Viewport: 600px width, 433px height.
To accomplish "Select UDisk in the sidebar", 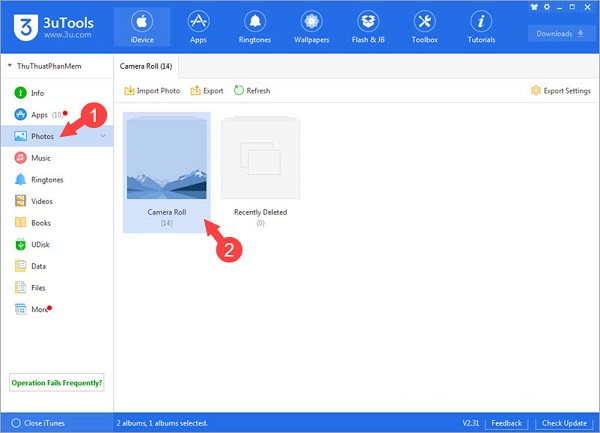I will tap(41, 245).
